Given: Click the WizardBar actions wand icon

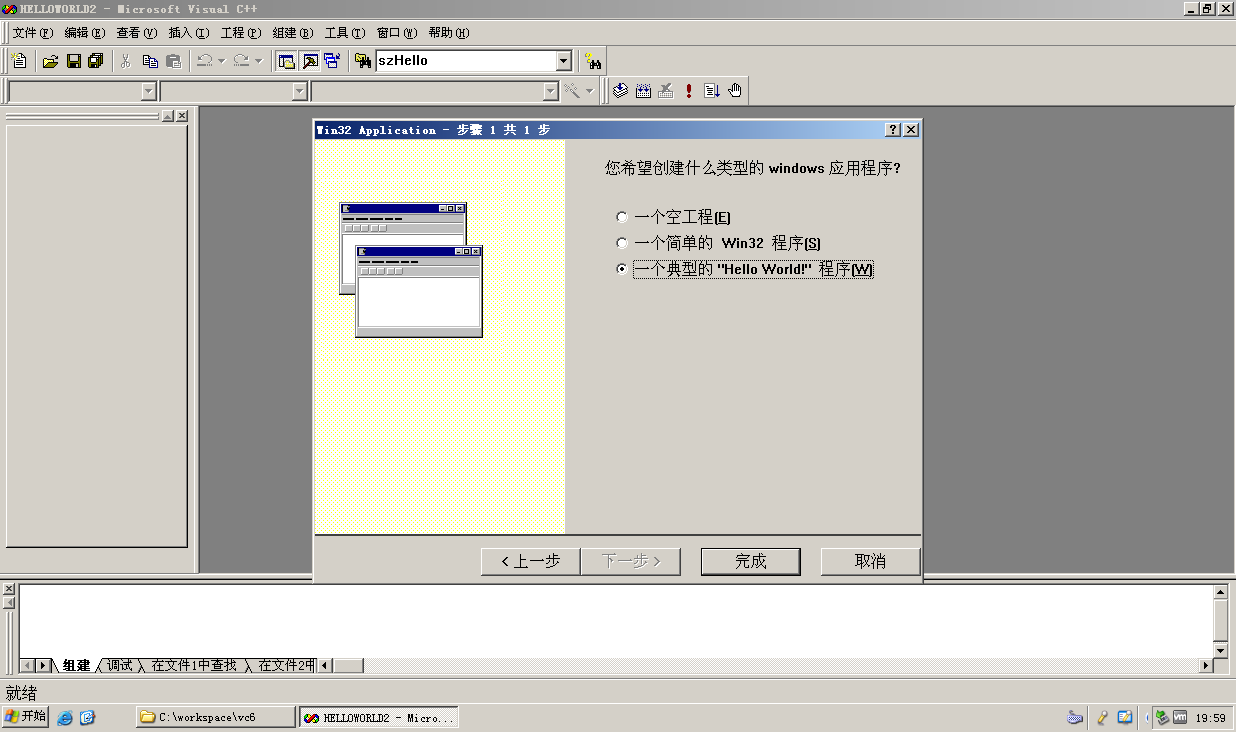Looking at the screenshot, I should (x=572, y=91).
